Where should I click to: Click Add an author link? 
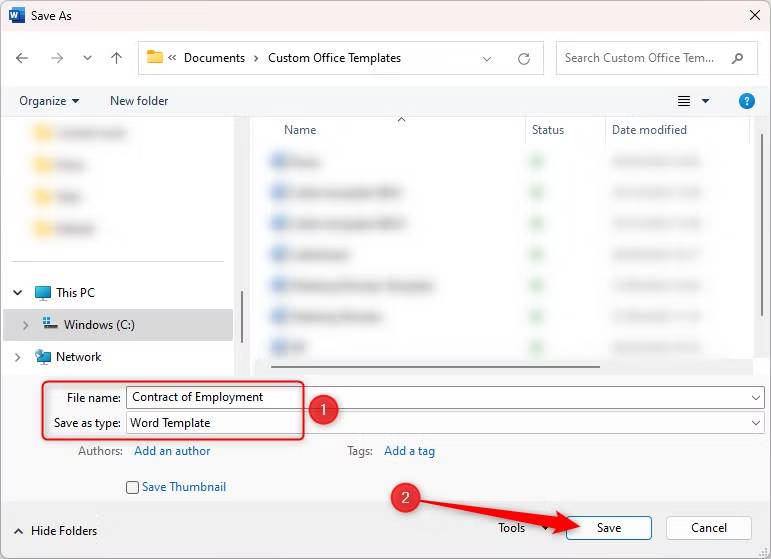tap(172, 451)
